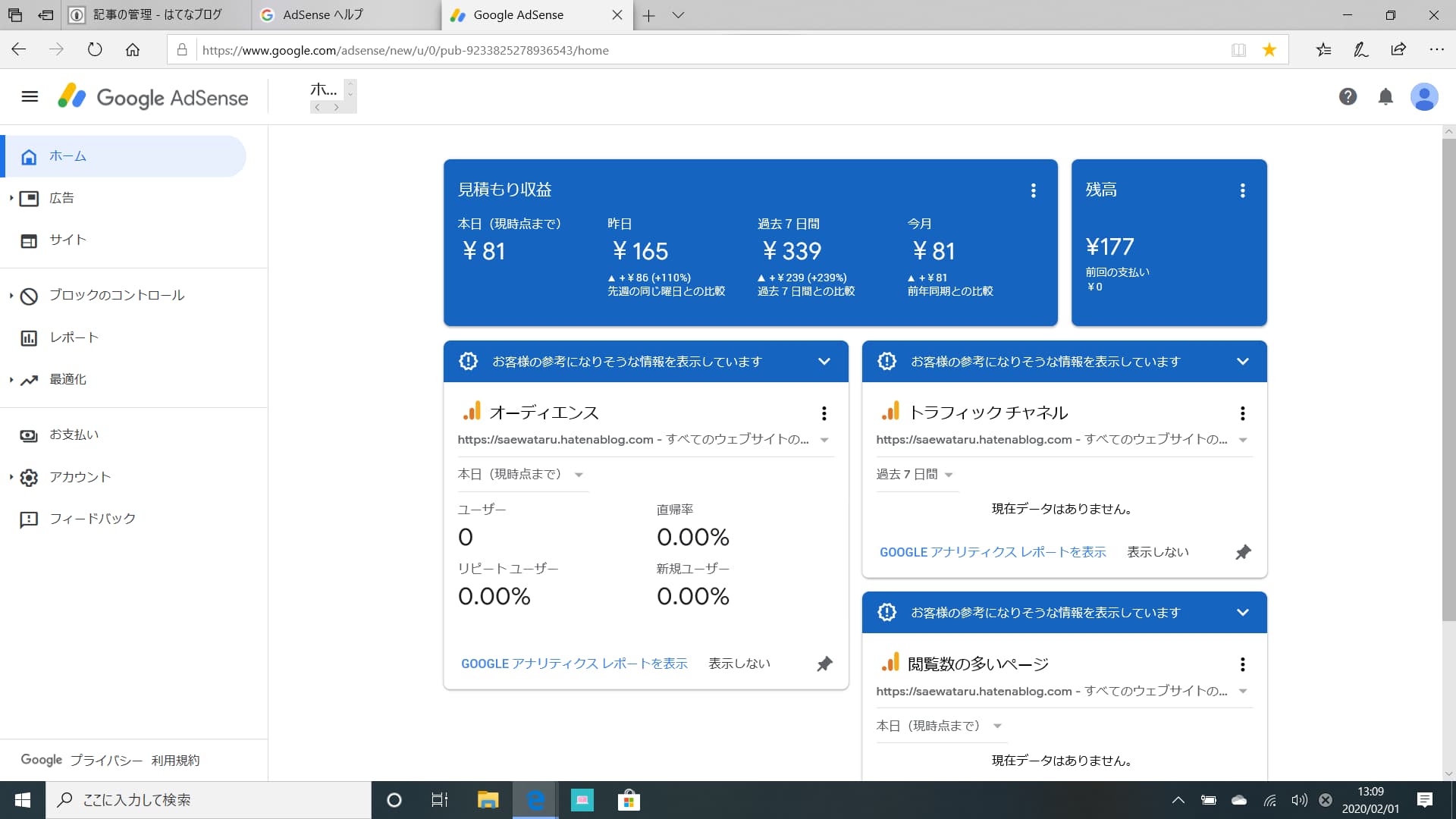Pin the トラフィック チャネル card with the pin icon

point(1242,552)
